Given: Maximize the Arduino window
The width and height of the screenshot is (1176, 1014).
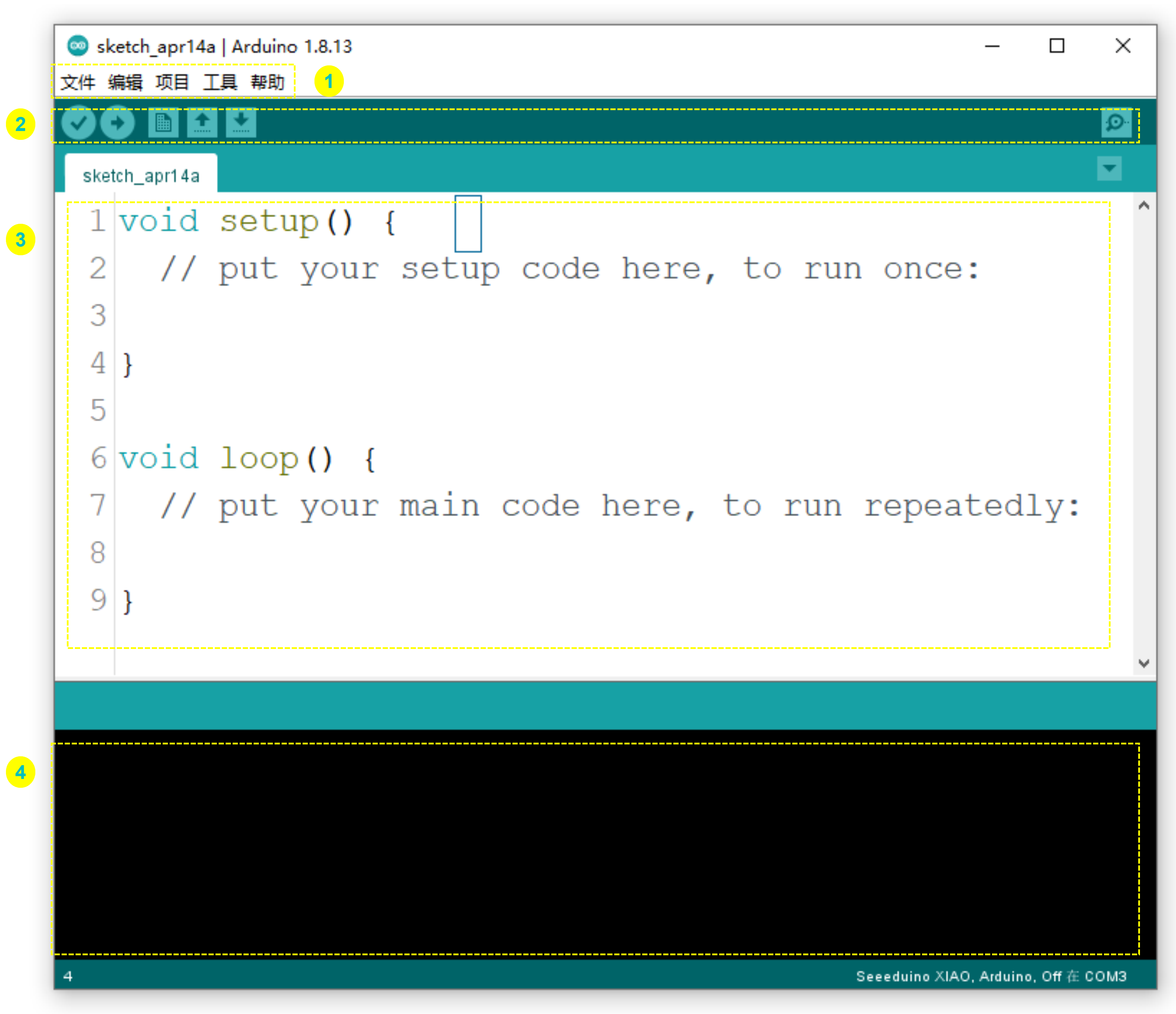Looking at the screenshot, I should pos(1056,46).
